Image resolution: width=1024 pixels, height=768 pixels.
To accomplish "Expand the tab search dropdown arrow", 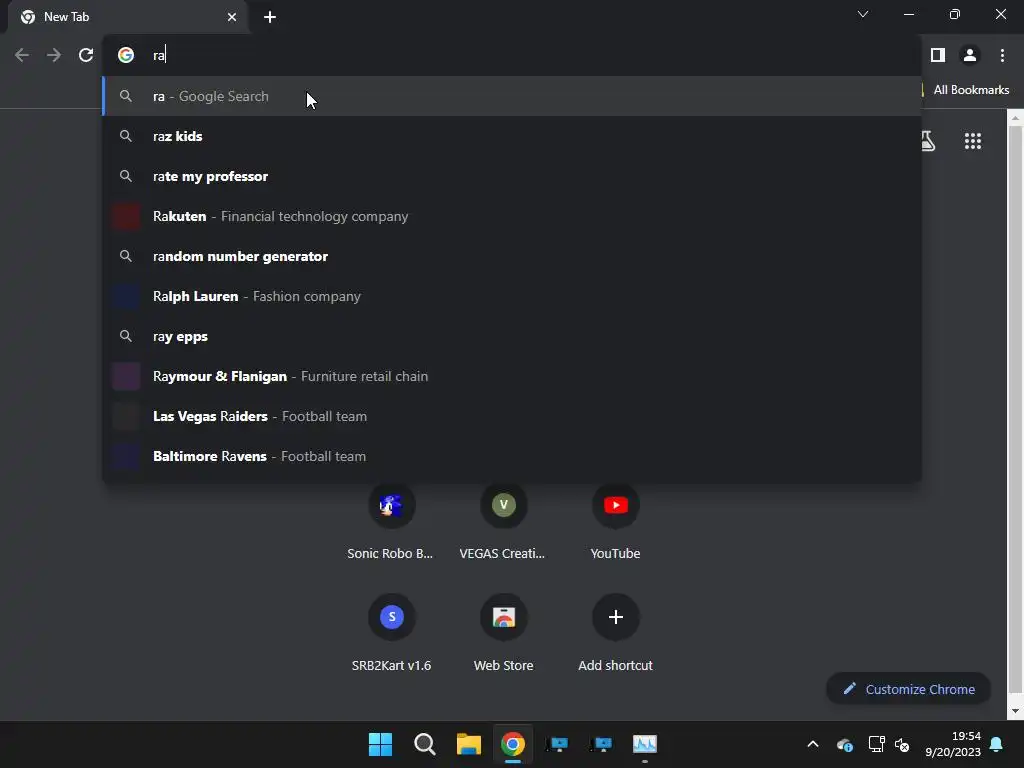I will 863,14.
